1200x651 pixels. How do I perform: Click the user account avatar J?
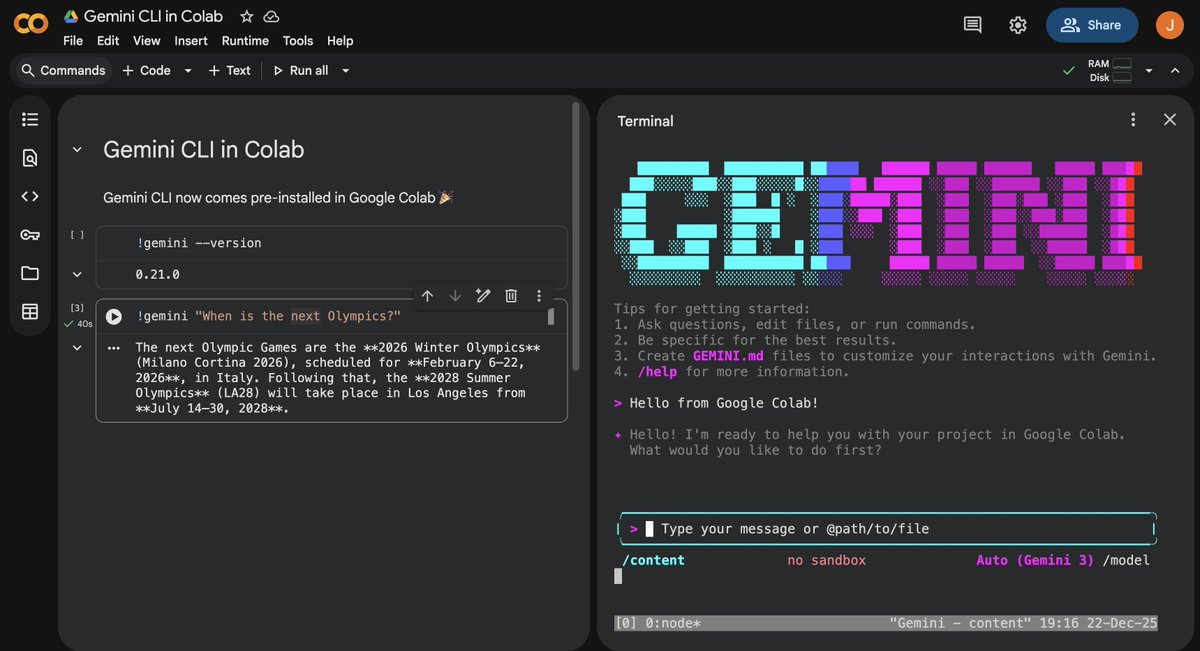tap(1169, 25)
